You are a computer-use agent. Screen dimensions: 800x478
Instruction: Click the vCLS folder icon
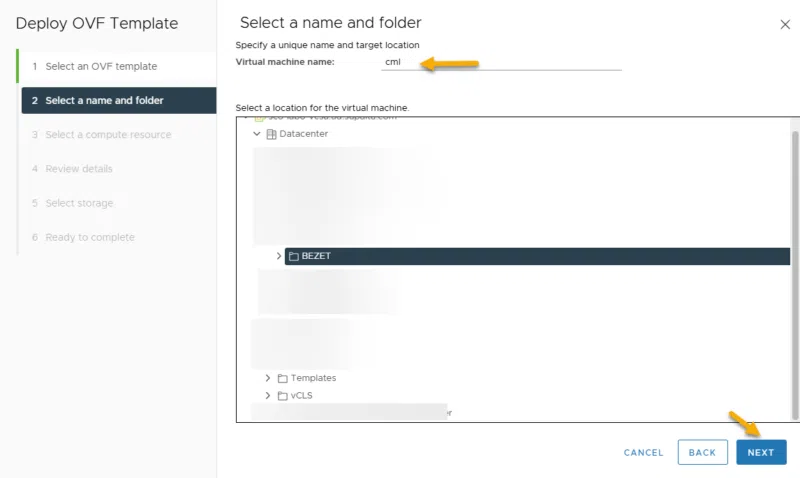pyautogui.click(x=283, y=395)
